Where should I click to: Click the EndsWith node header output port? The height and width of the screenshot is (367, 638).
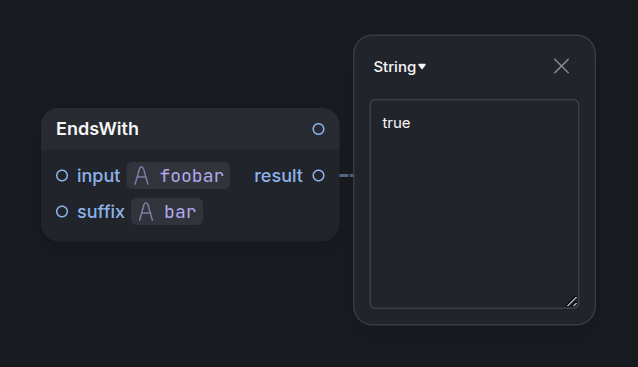pyautogui.click(x=318, y=129)
